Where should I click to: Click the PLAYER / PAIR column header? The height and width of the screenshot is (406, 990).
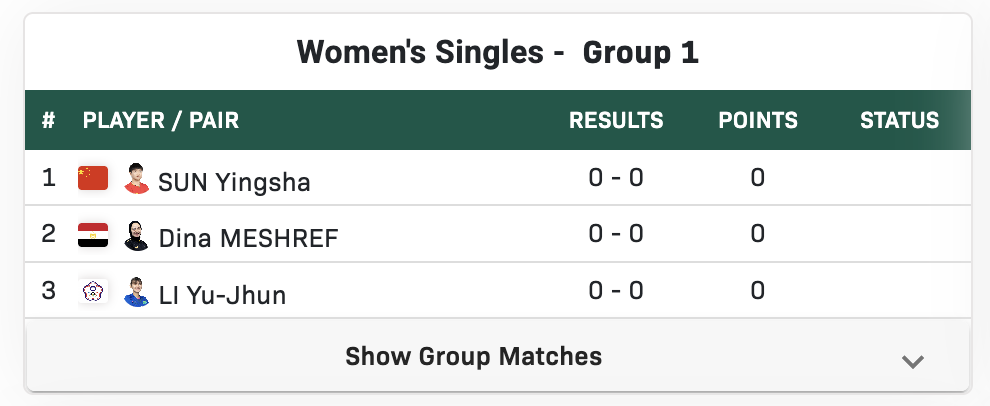161,121
